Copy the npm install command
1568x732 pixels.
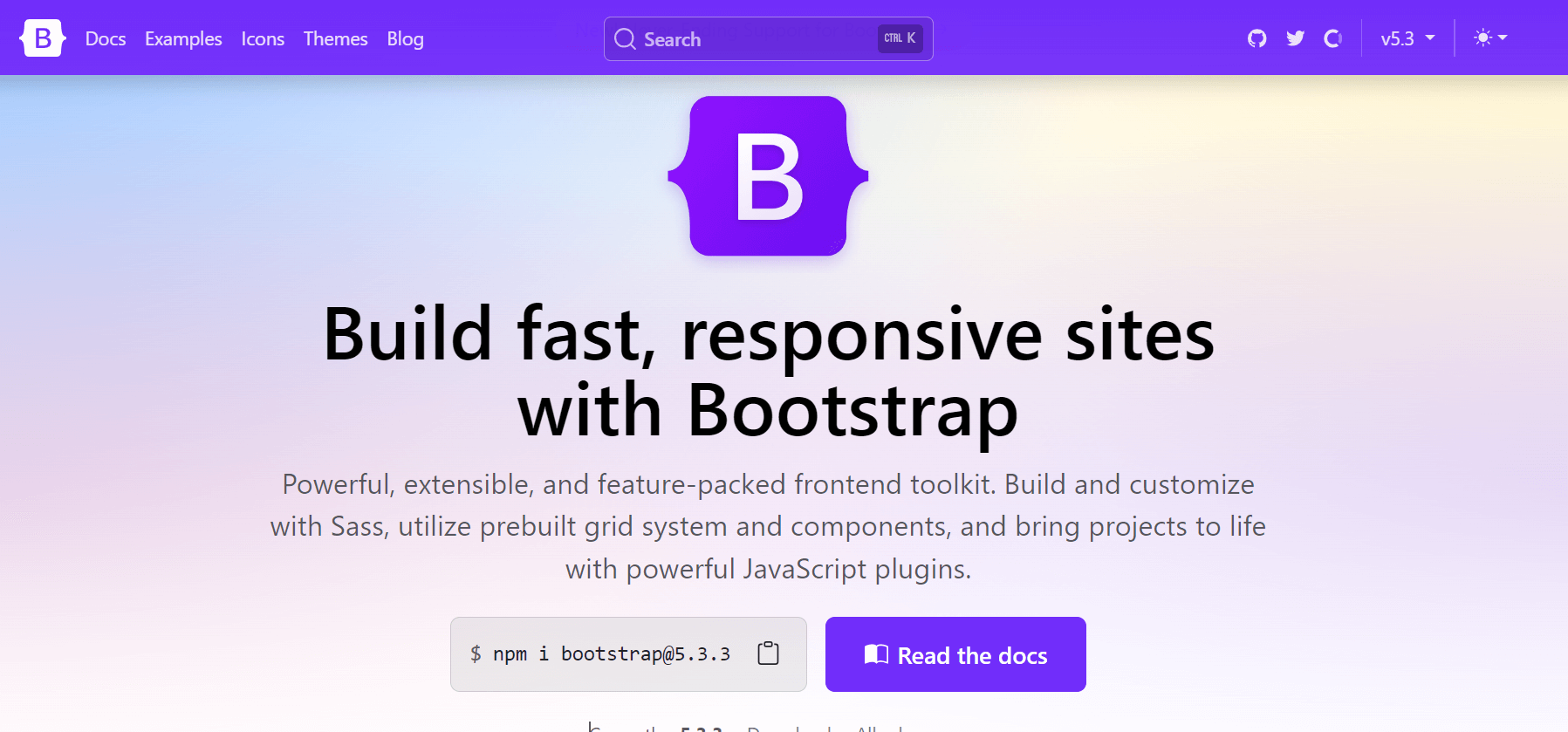click(768, 653)
